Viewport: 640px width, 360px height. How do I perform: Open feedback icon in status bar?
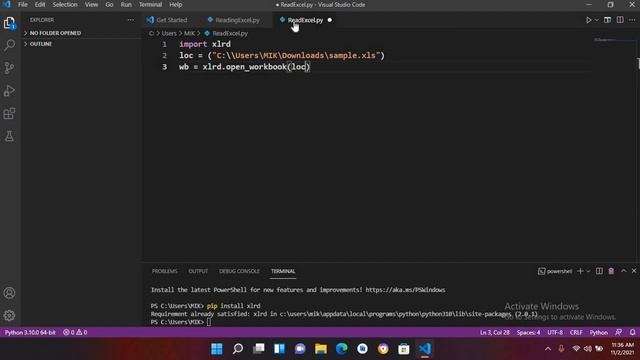point(619,332)
